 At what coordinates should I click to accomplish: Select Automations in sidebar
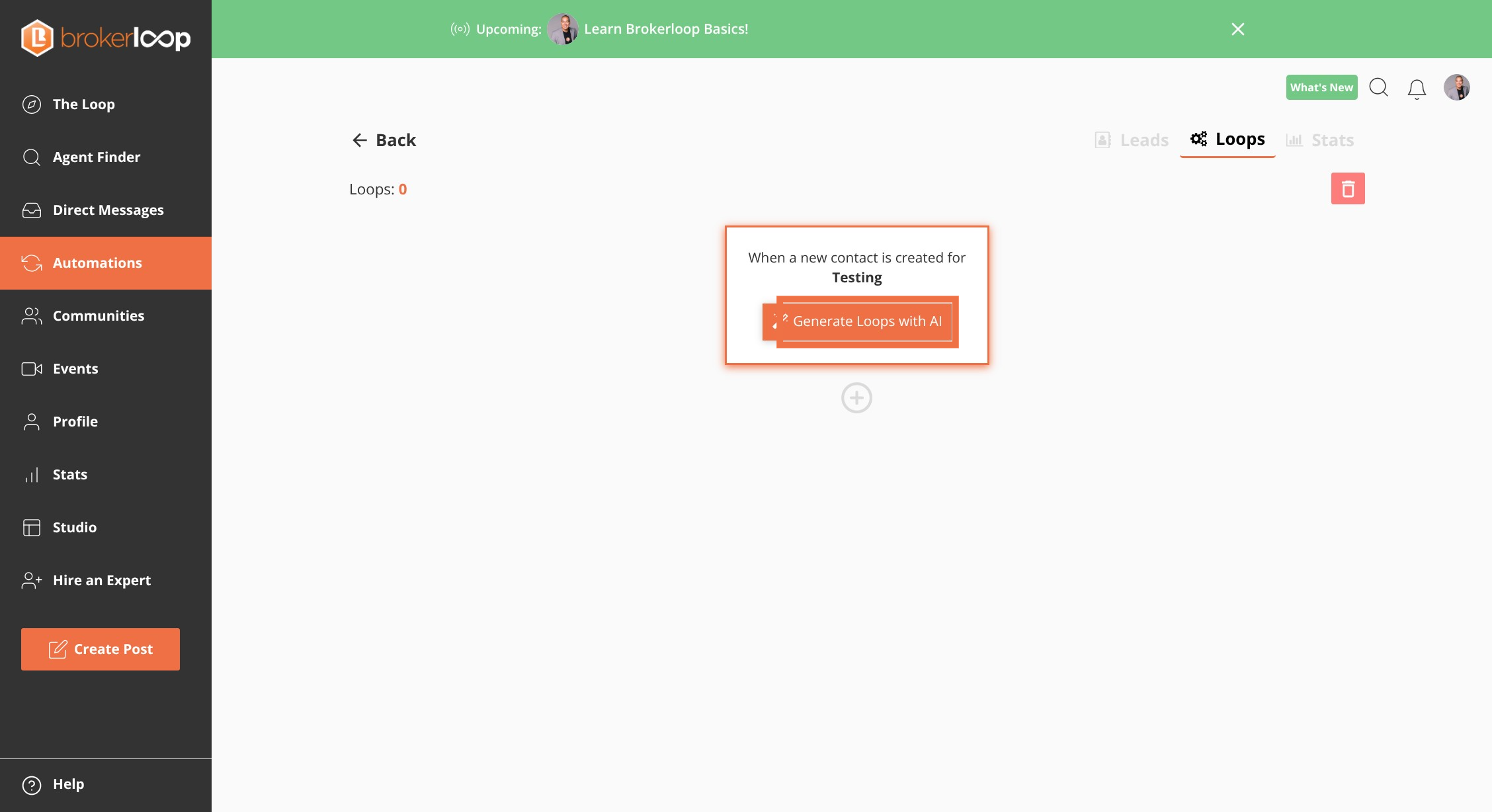[x=106, y=263]
